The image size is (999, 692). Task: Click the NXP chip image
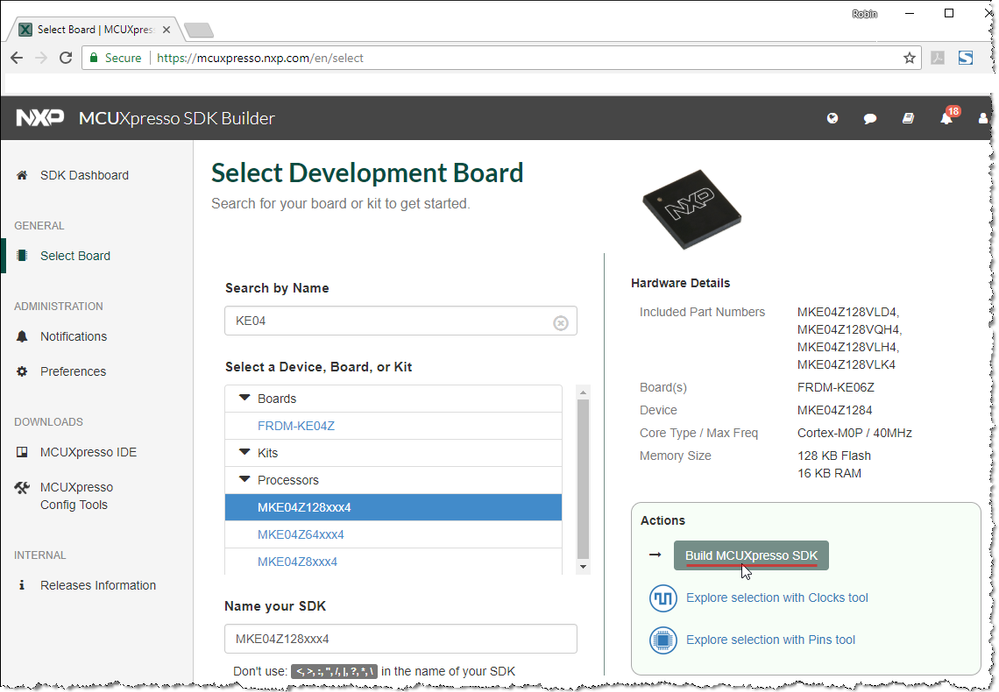(x=691, y=209)
